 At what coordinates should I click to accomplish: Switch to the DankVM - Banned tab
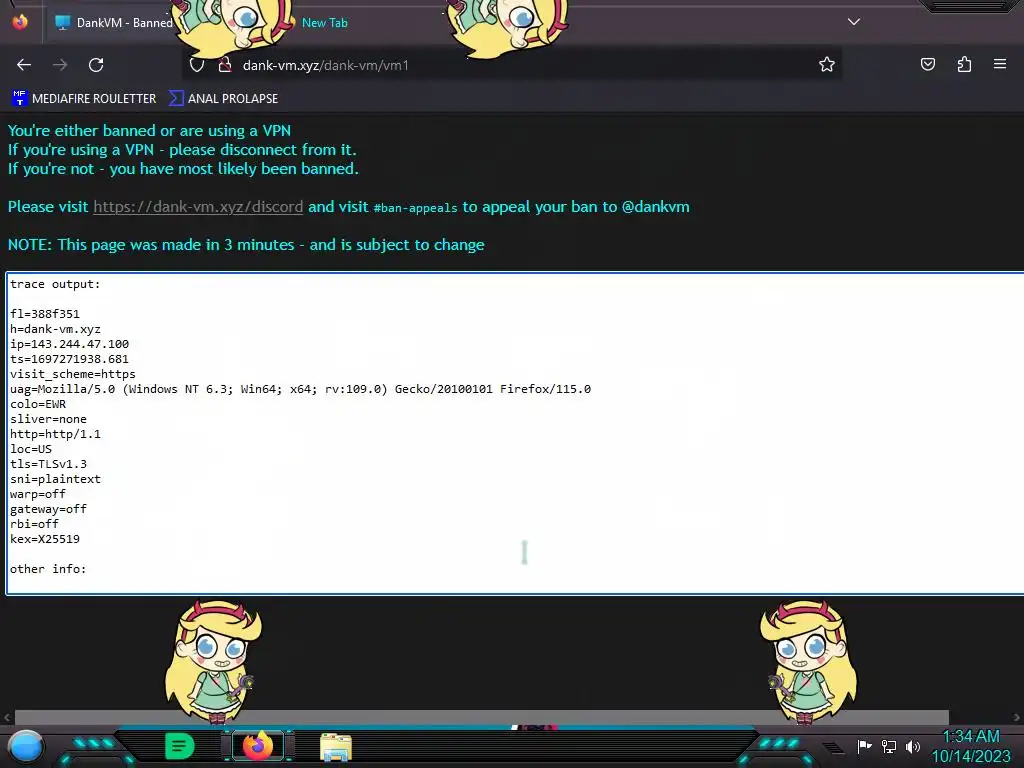coord(114,23)
